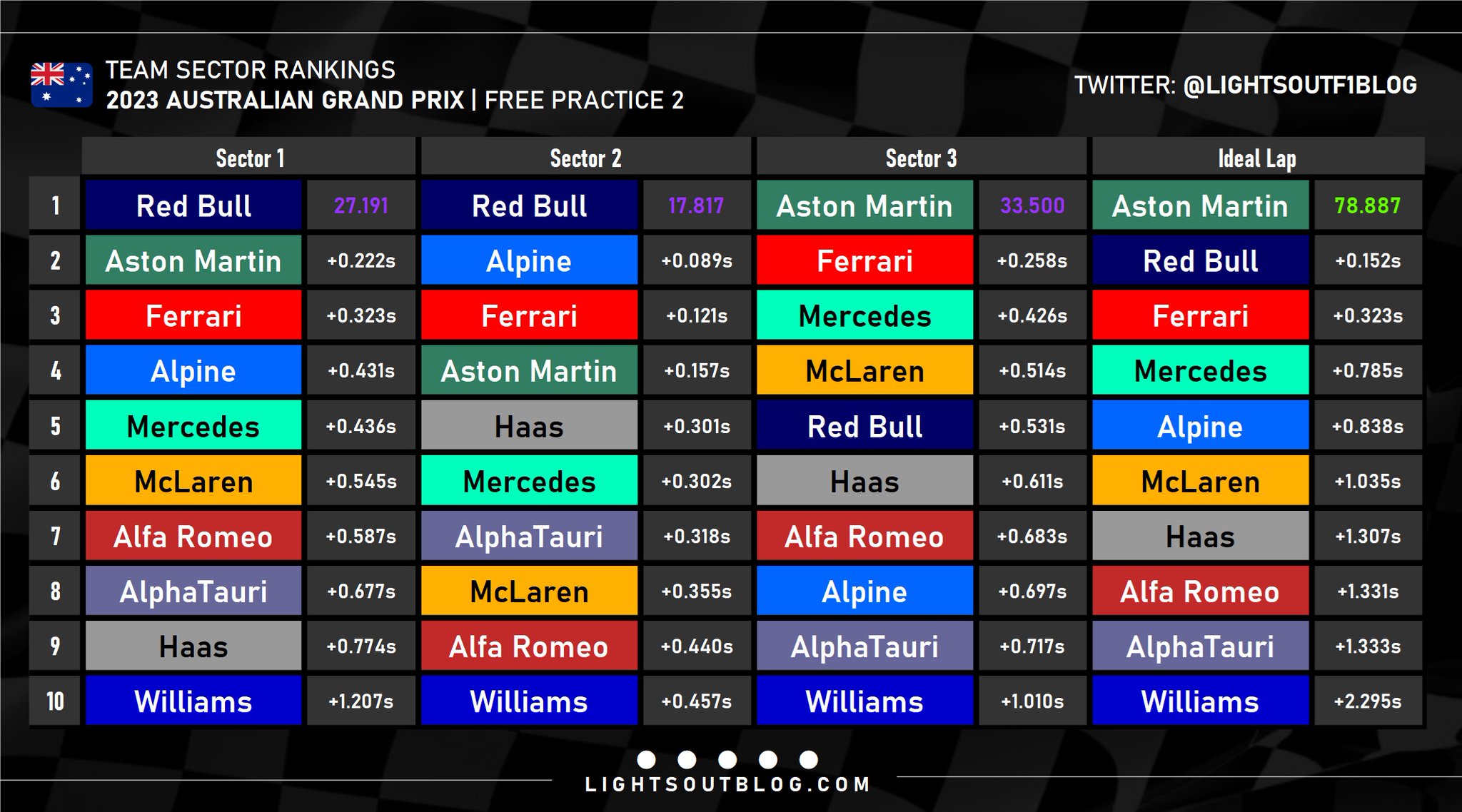Image resolution: width=1462 pixels, height=812 pixels.
Task: Click the Haas cell in Sector 2
Action: [529, 426]
